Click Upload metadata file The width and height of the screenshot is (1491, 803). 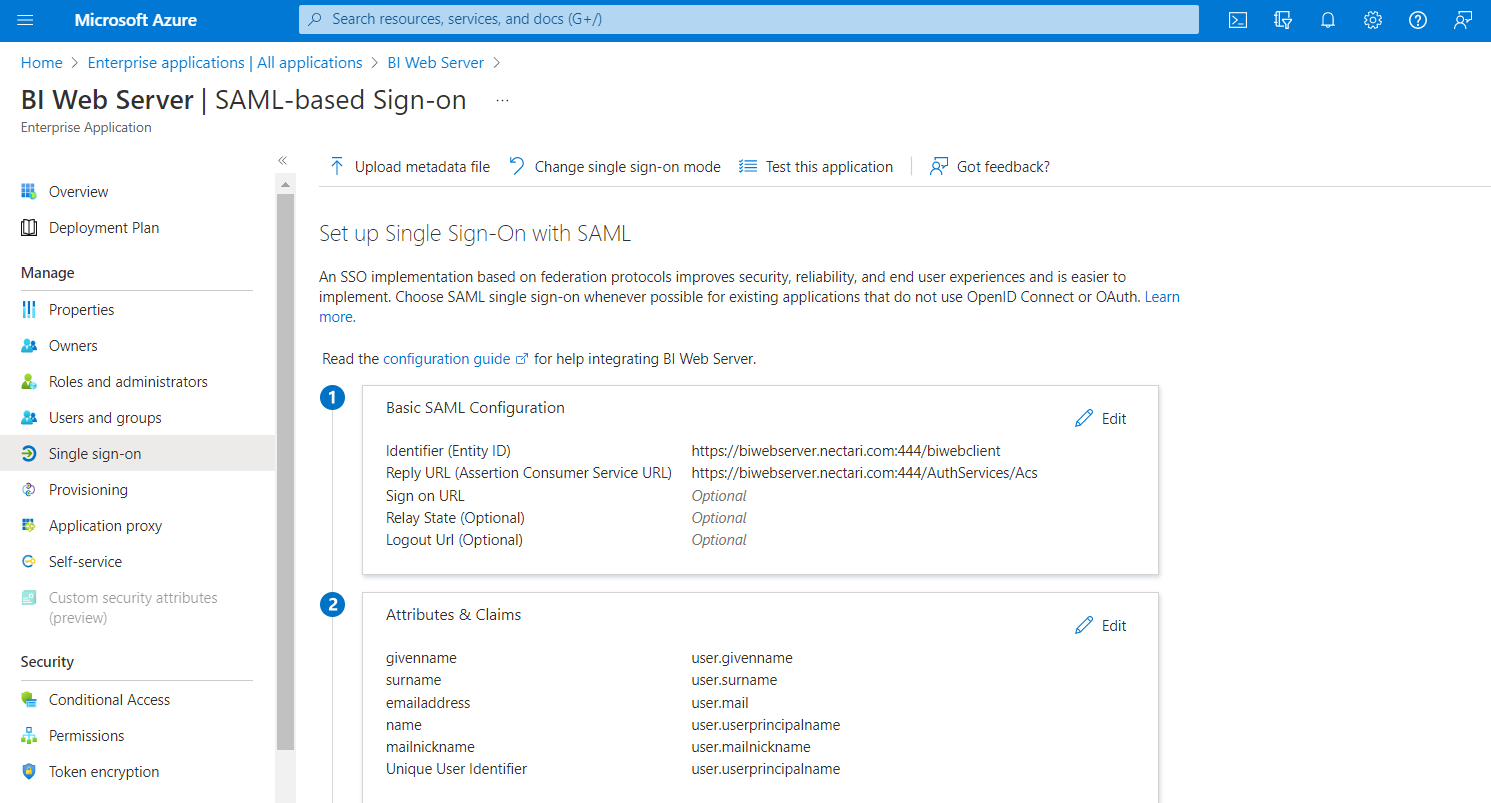coord(410,167)
